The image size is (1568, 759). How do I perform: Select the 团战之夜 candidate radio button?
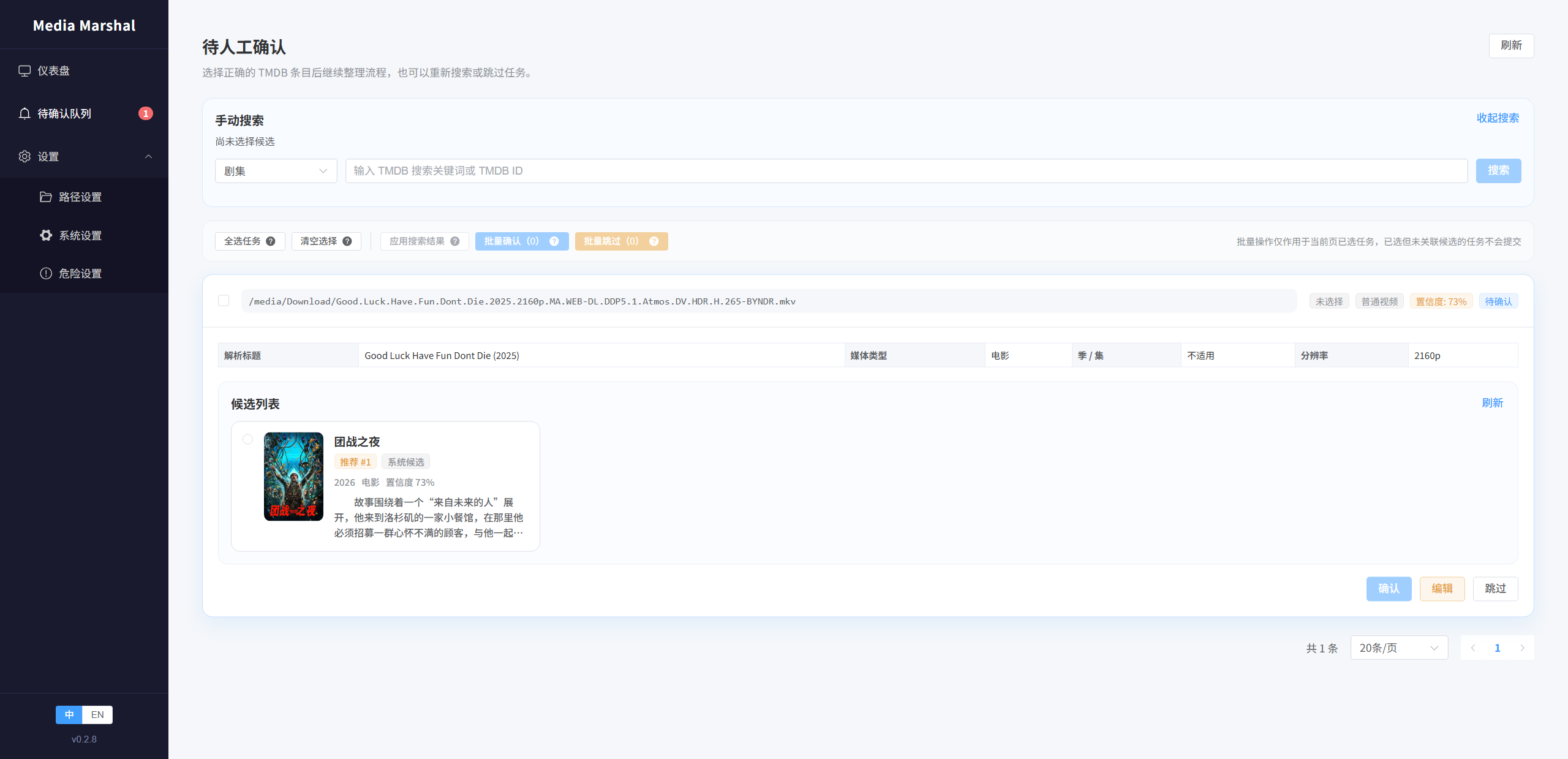click(x=247, y=439)
